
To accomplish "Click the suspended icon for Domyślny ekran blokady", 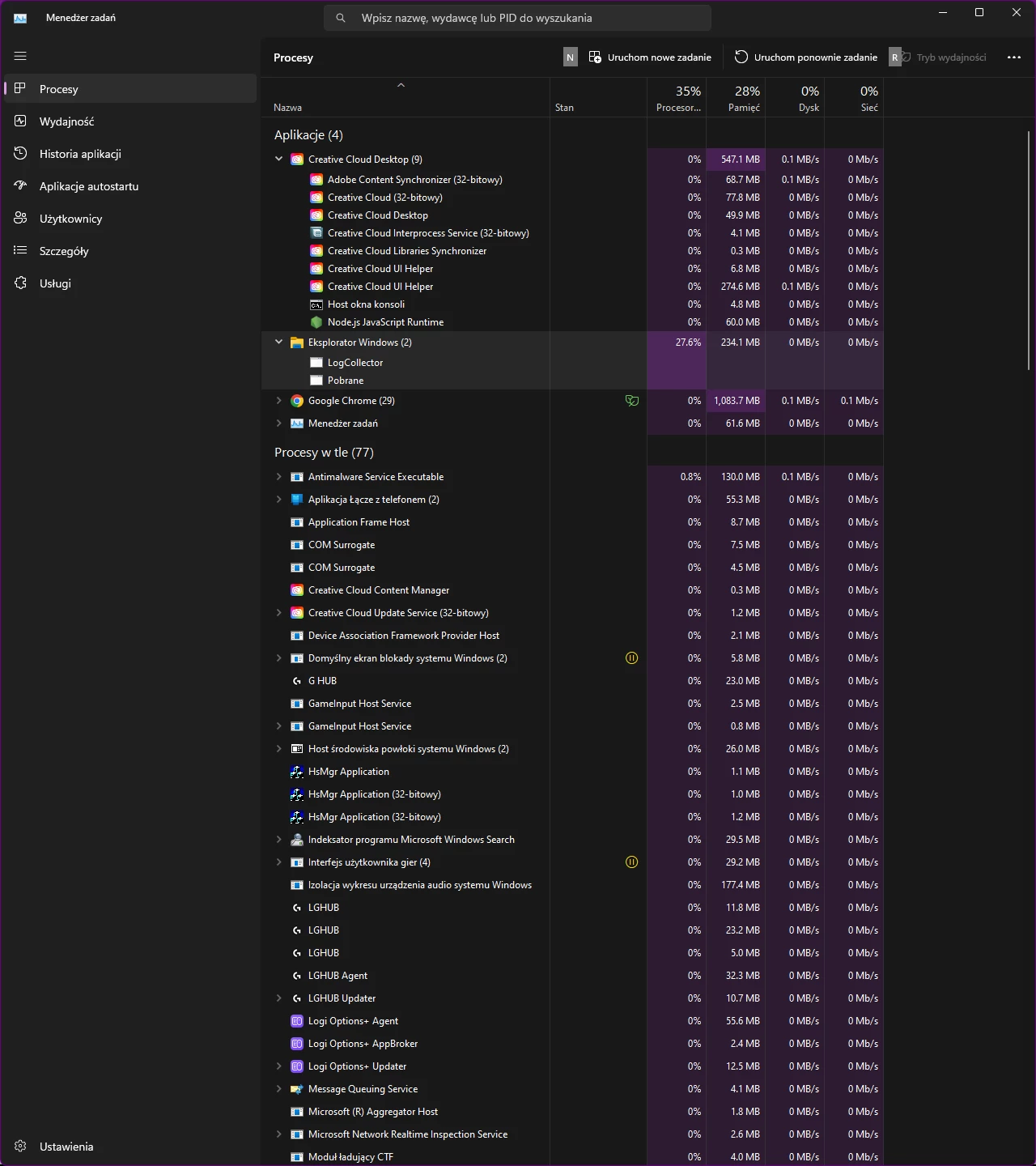I will point(632,658).
